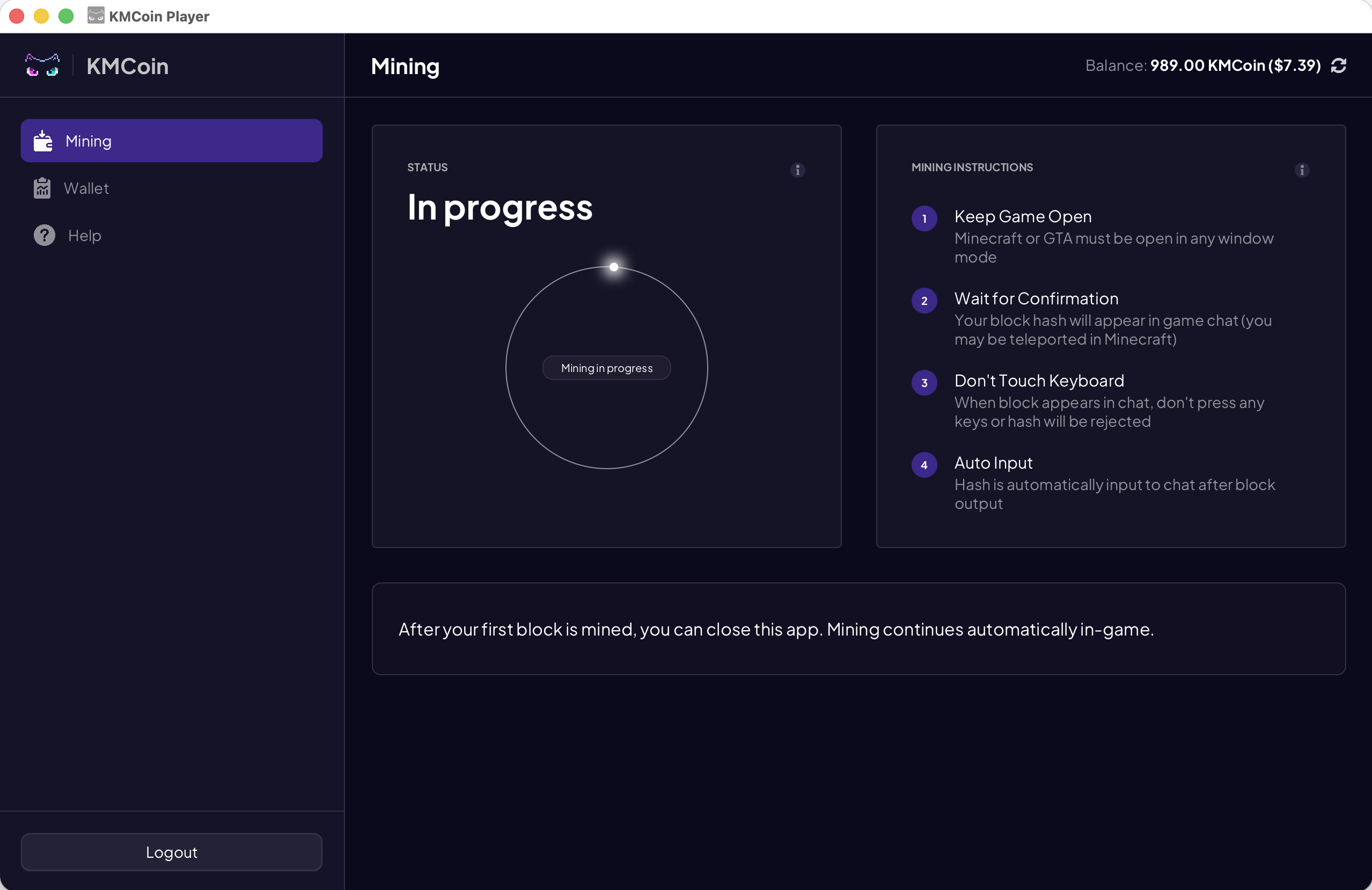Click the Help question mark icon

point(45,235)
